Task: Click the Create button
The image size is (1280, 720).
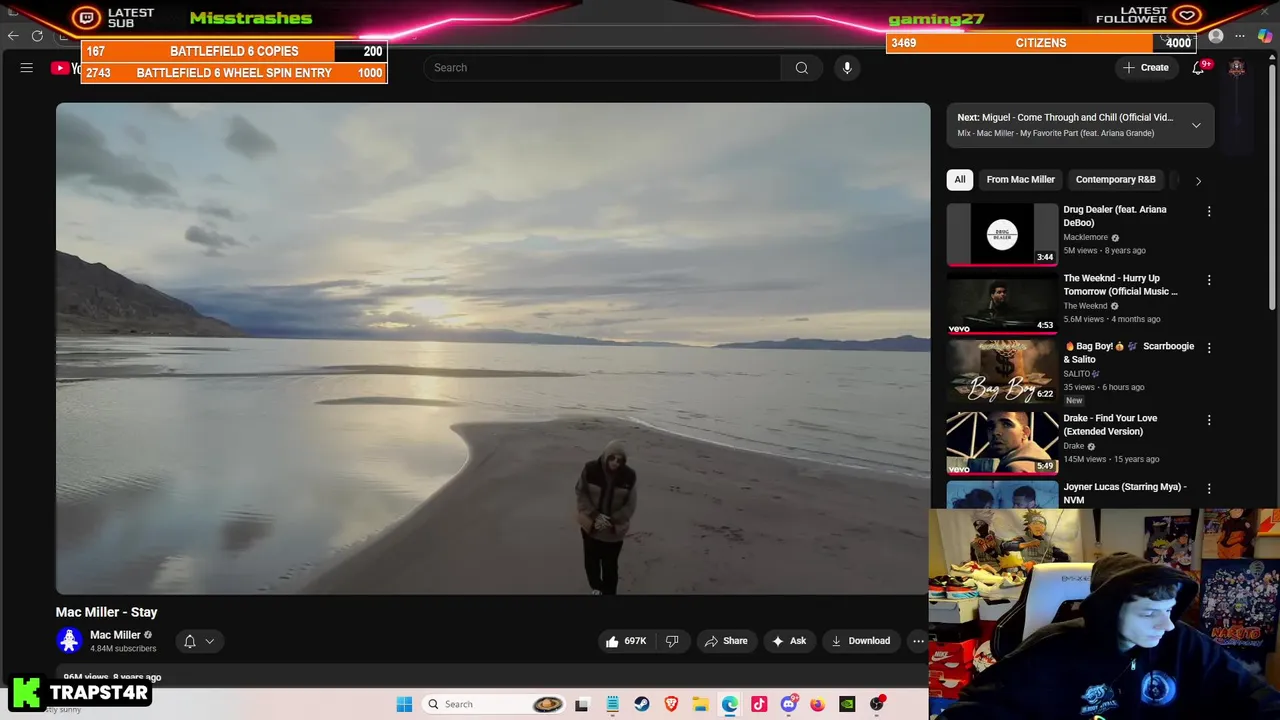Action: click(x=1146, y=68)
